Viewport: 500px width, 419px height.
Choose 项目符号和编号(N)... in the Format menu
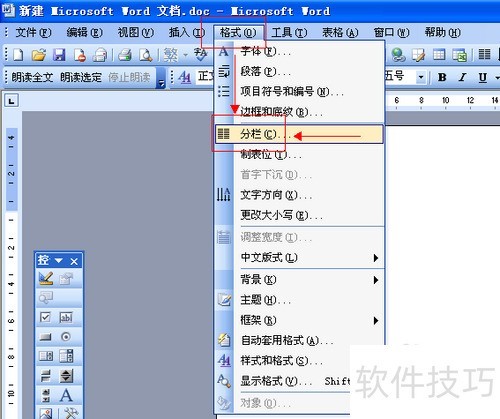click(x=299, y=91)
